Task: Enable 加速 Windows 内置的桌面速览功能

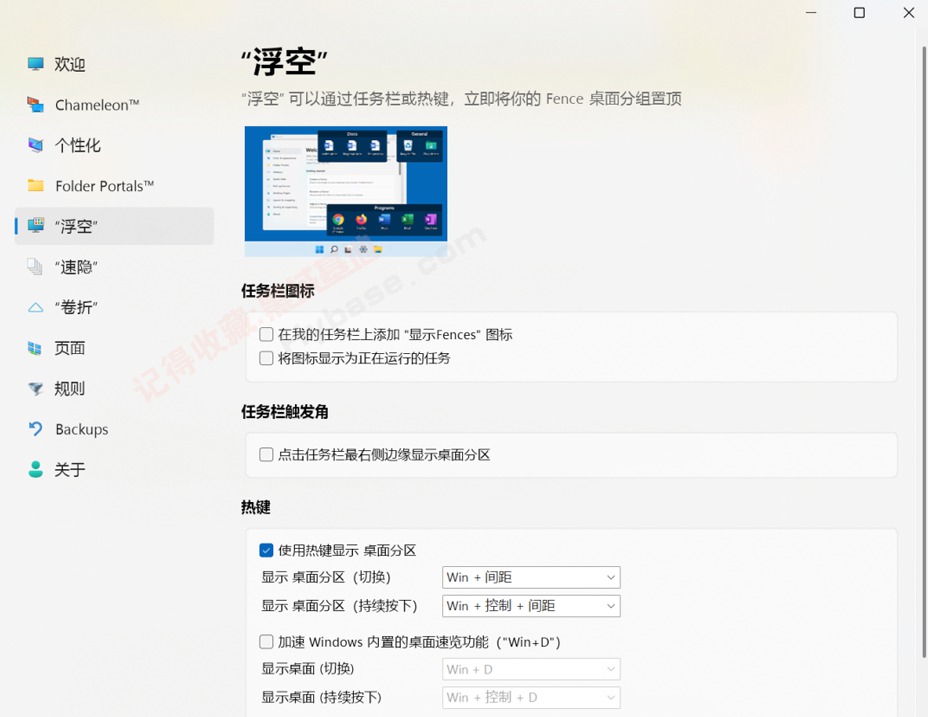Action: (266, 641)
